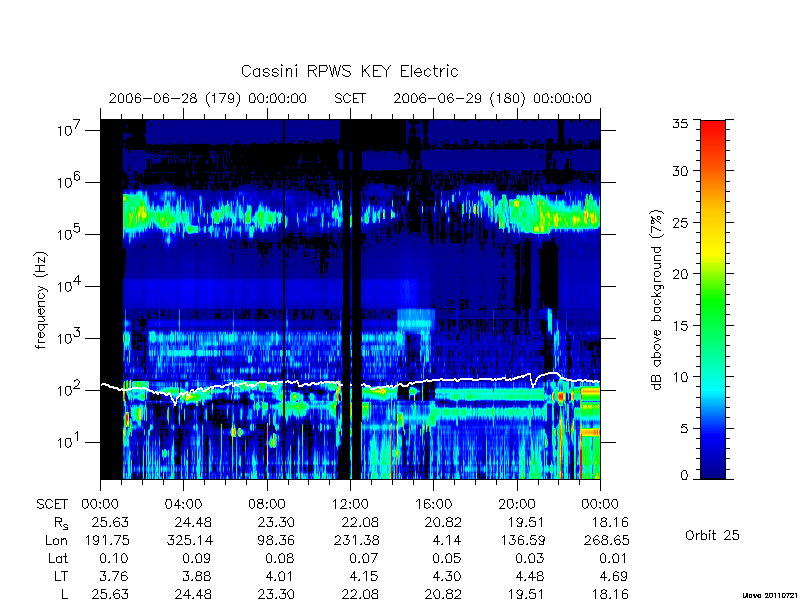The width and height of the screenshot is (800, 600).
Task: Click the 30 tick on color bar
Action: (x=680, y=171)
